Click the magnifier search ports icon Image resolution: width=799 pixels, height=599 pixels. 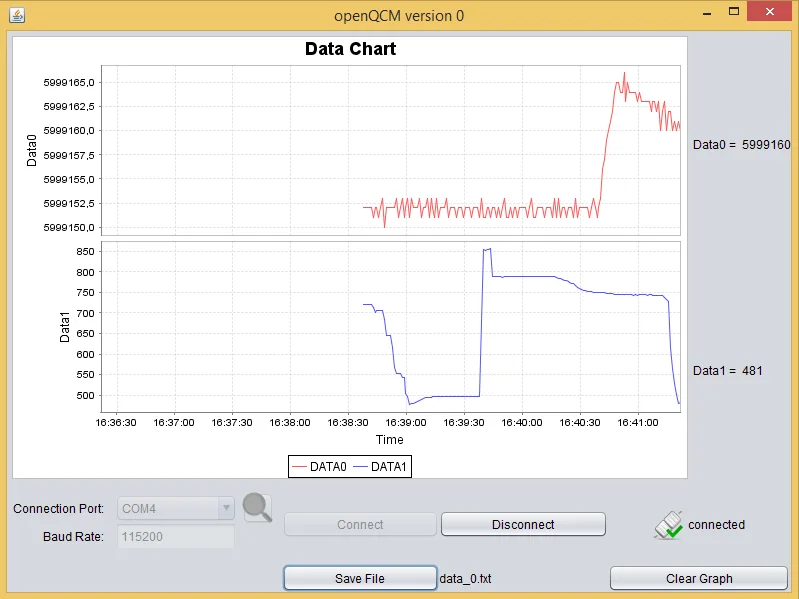tap(257, 508)
